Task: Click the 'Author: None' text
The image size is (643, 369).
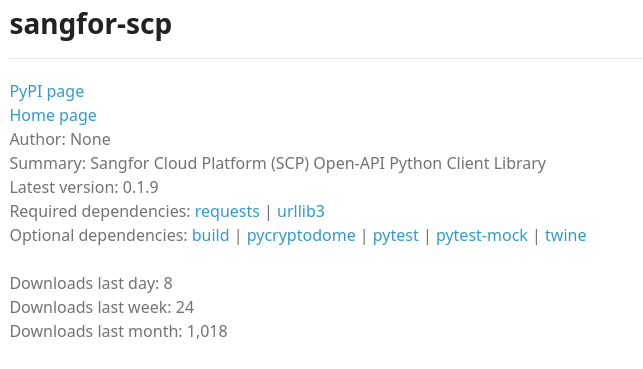Action: click(x=60, y=139)
